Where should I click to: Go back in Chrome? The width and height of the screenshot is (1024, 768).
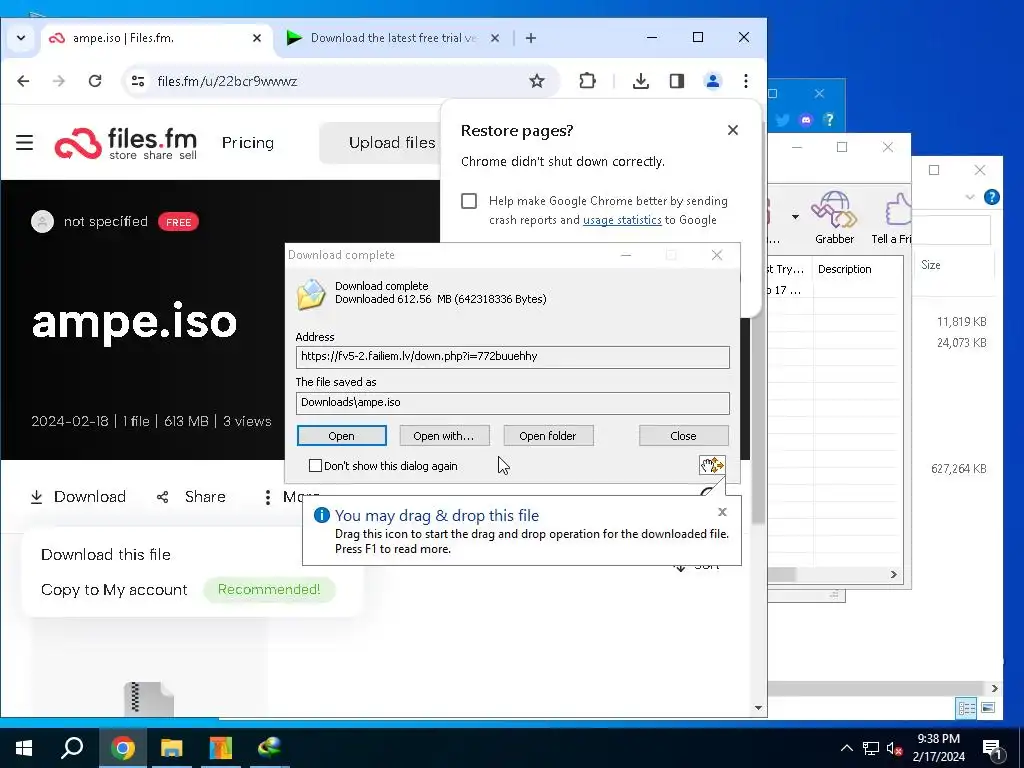(x=24, y=81)
